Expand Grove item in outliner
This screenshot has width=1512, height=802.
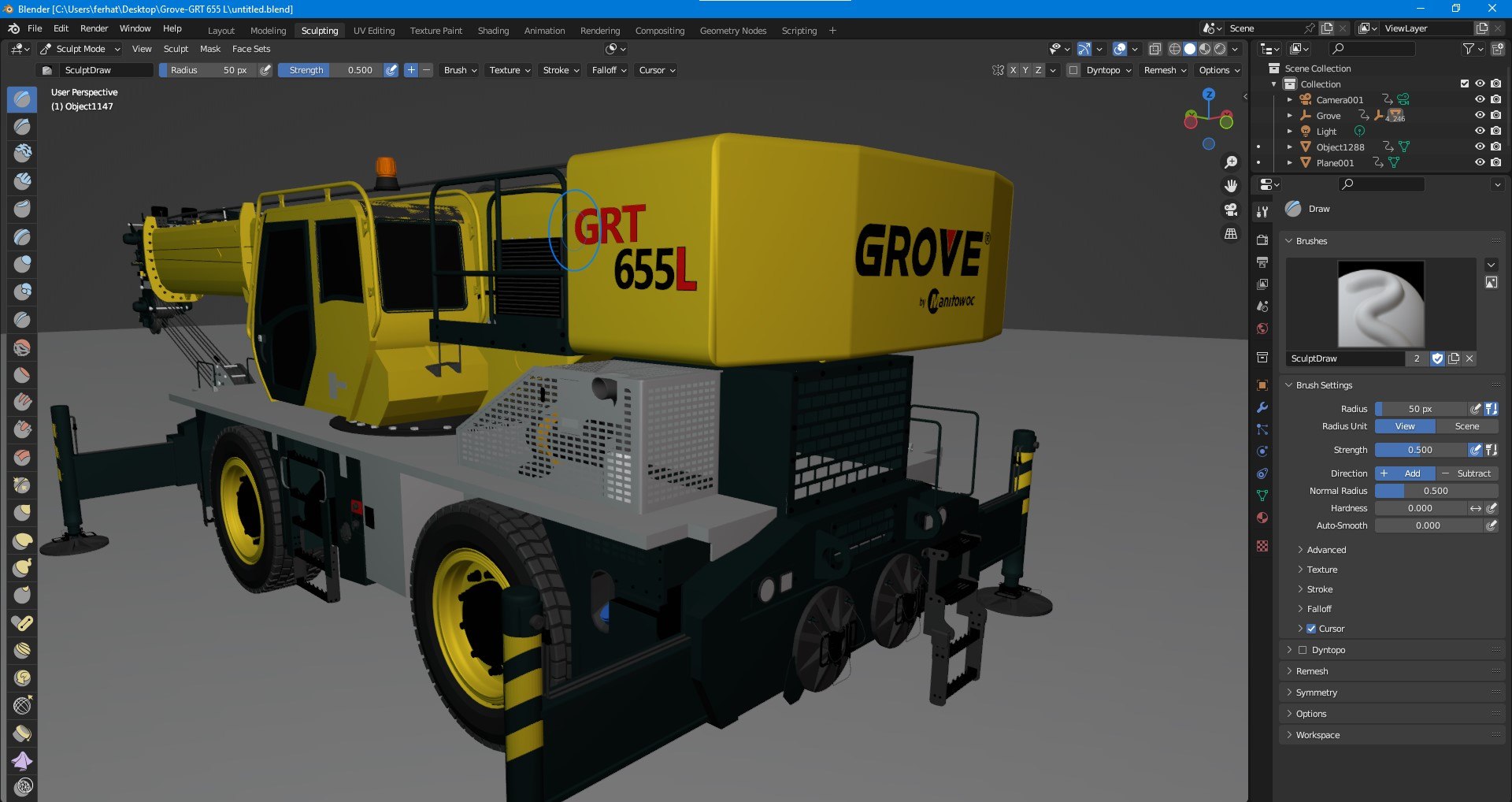pyautogui.click(x=1289, y=115)
